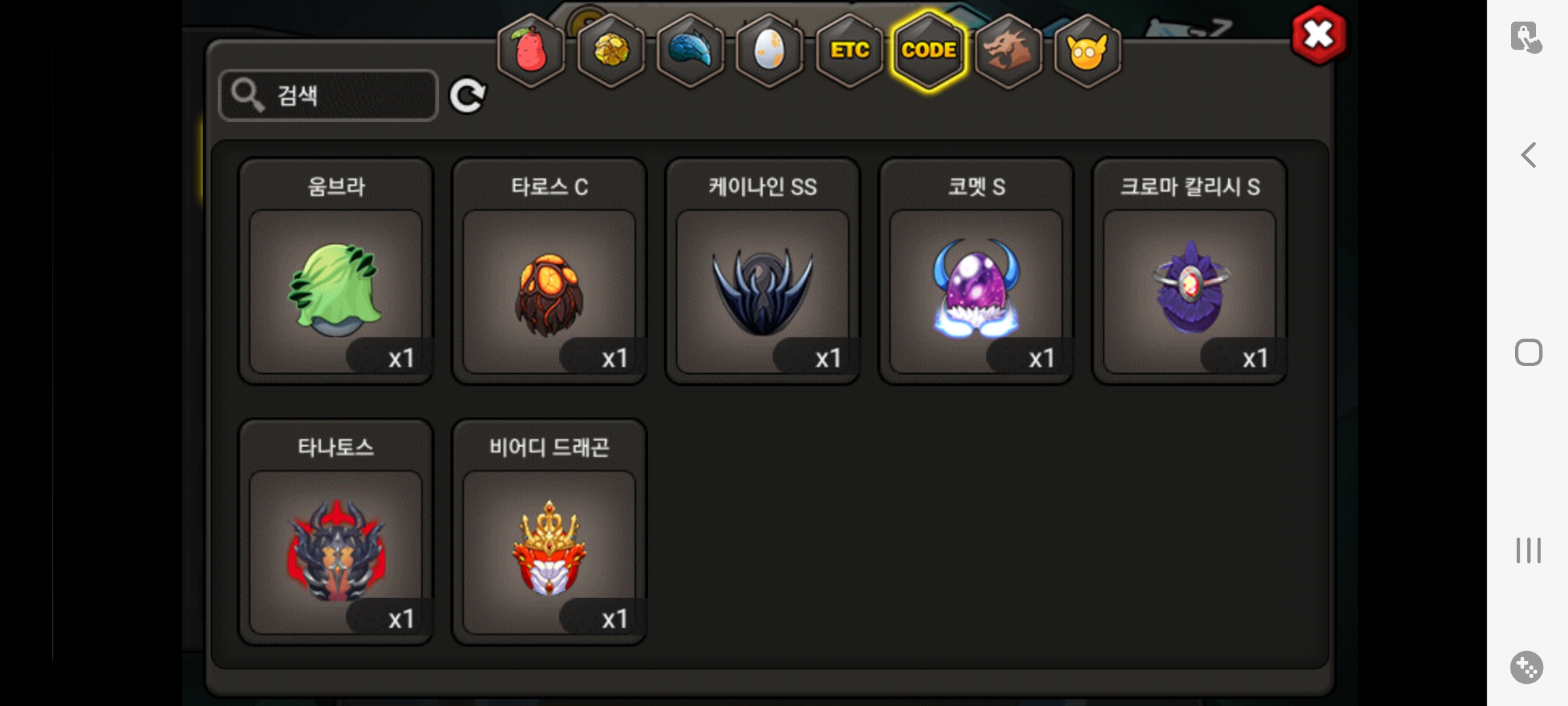Open the brown dragon head category

click(1008, 51)
